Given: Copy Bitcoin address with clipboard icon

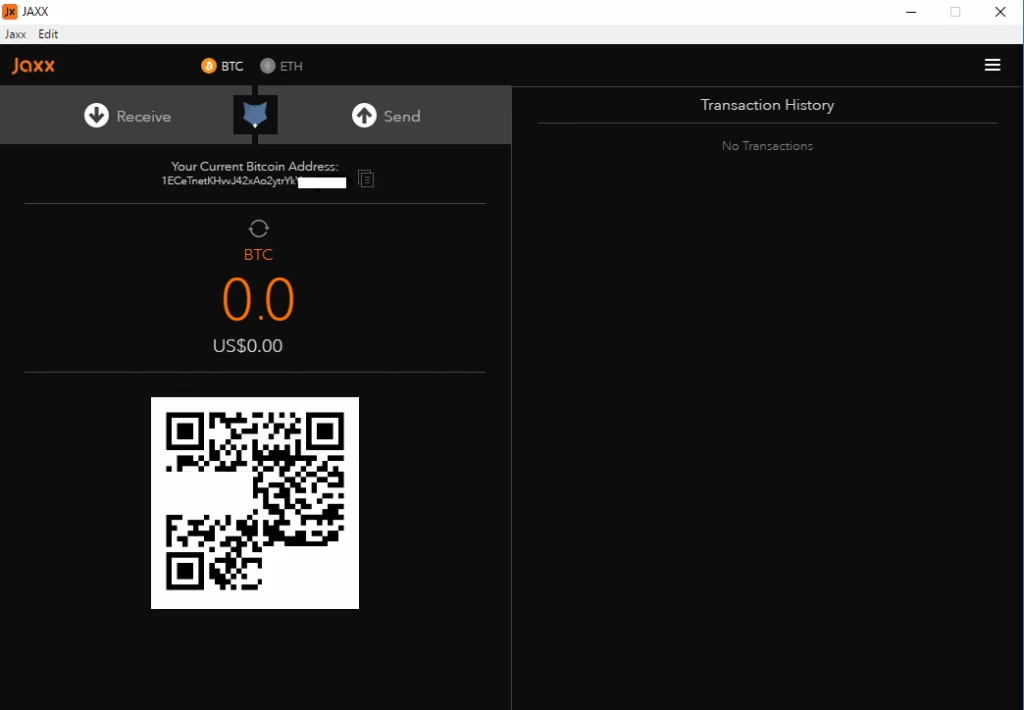Looking at the screenshot, I should coord(366,178).
